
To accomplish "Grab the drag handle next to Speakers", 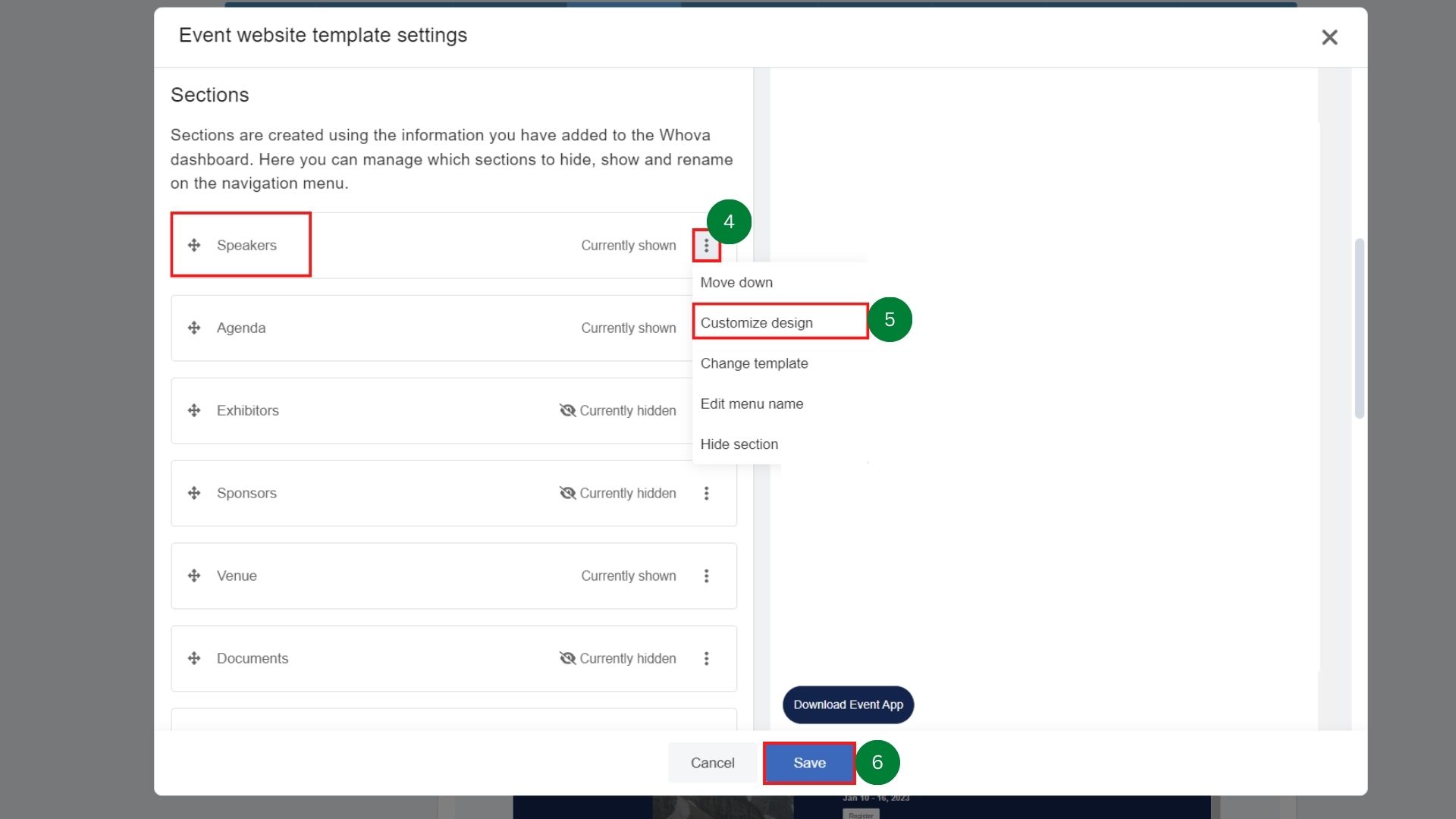I will click(195, 245).
